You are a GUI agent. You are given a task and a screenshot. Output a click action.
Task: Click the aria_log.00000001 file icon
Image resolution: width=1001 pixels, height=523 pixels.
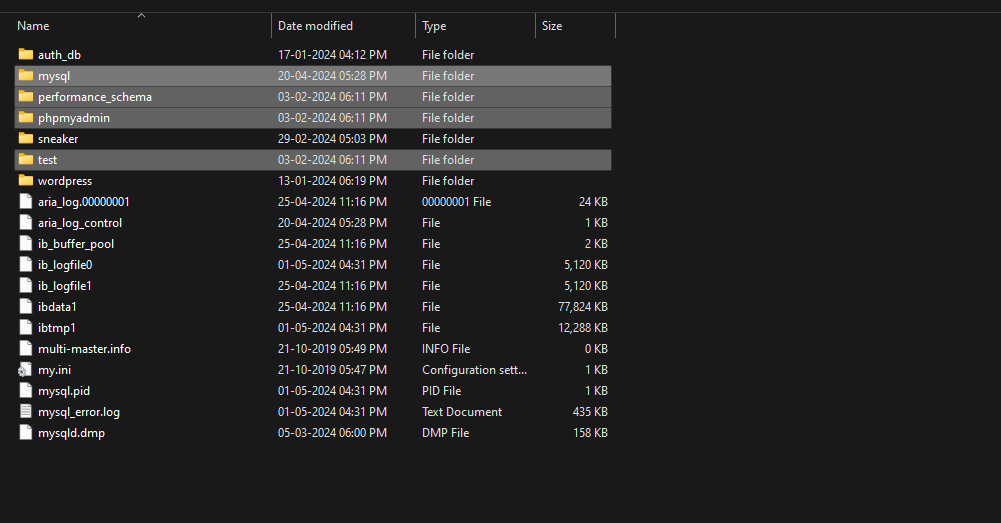(26, 201)
